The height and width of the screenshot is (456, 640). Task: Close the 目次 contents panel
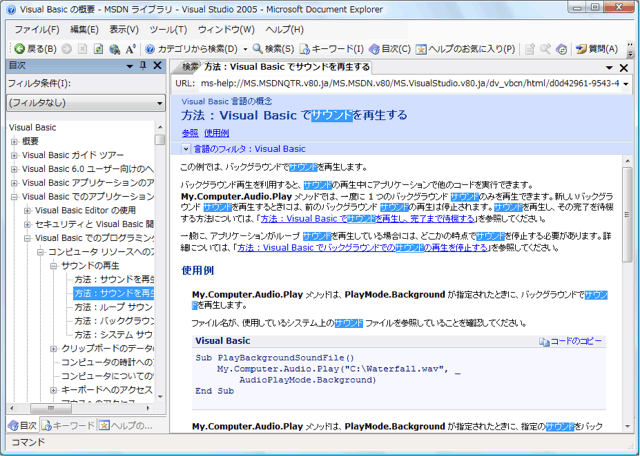pos(157,66)
